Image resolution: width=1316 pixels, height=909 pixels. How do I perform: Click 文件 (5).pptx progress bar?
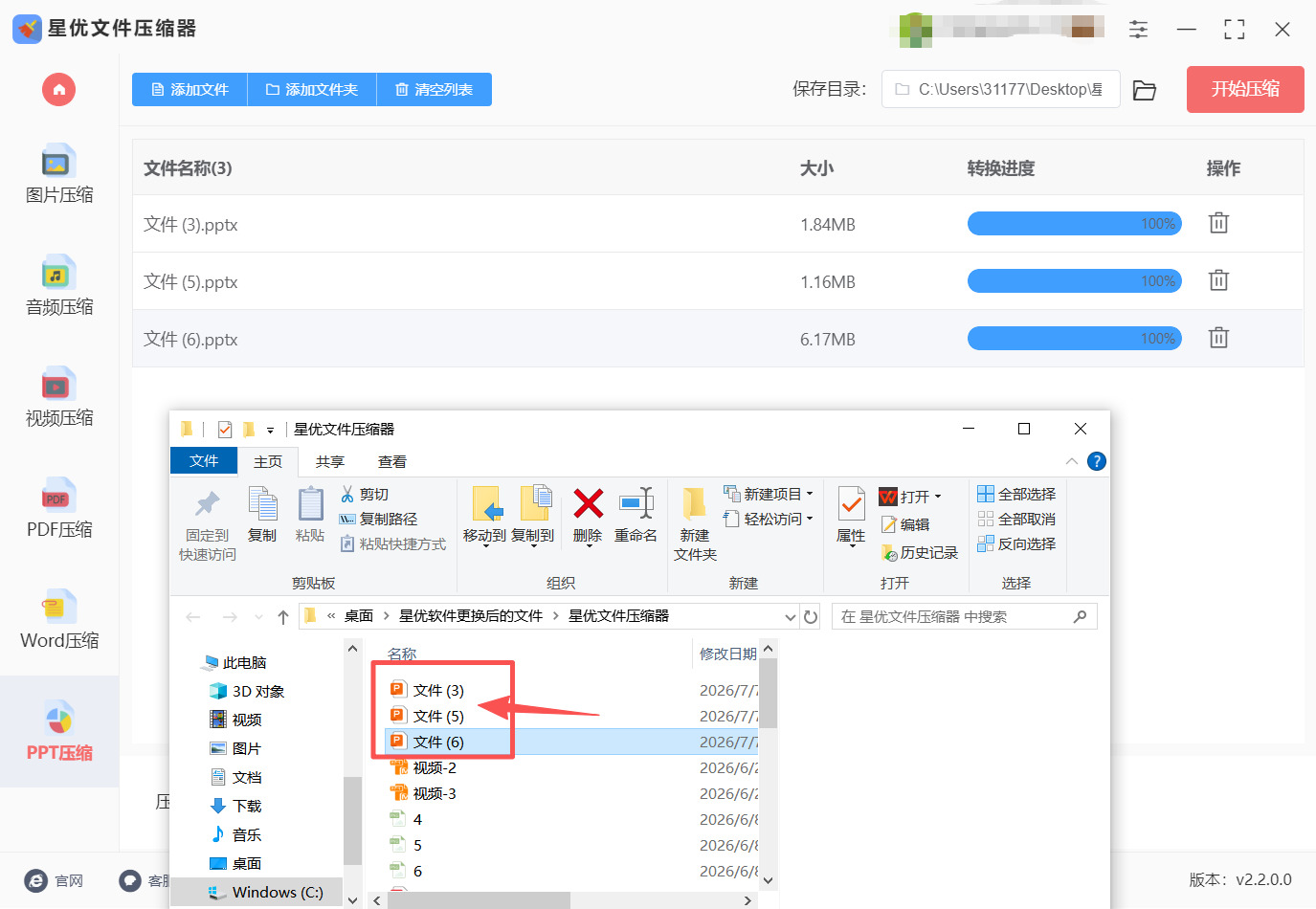tap(1075, 281)
